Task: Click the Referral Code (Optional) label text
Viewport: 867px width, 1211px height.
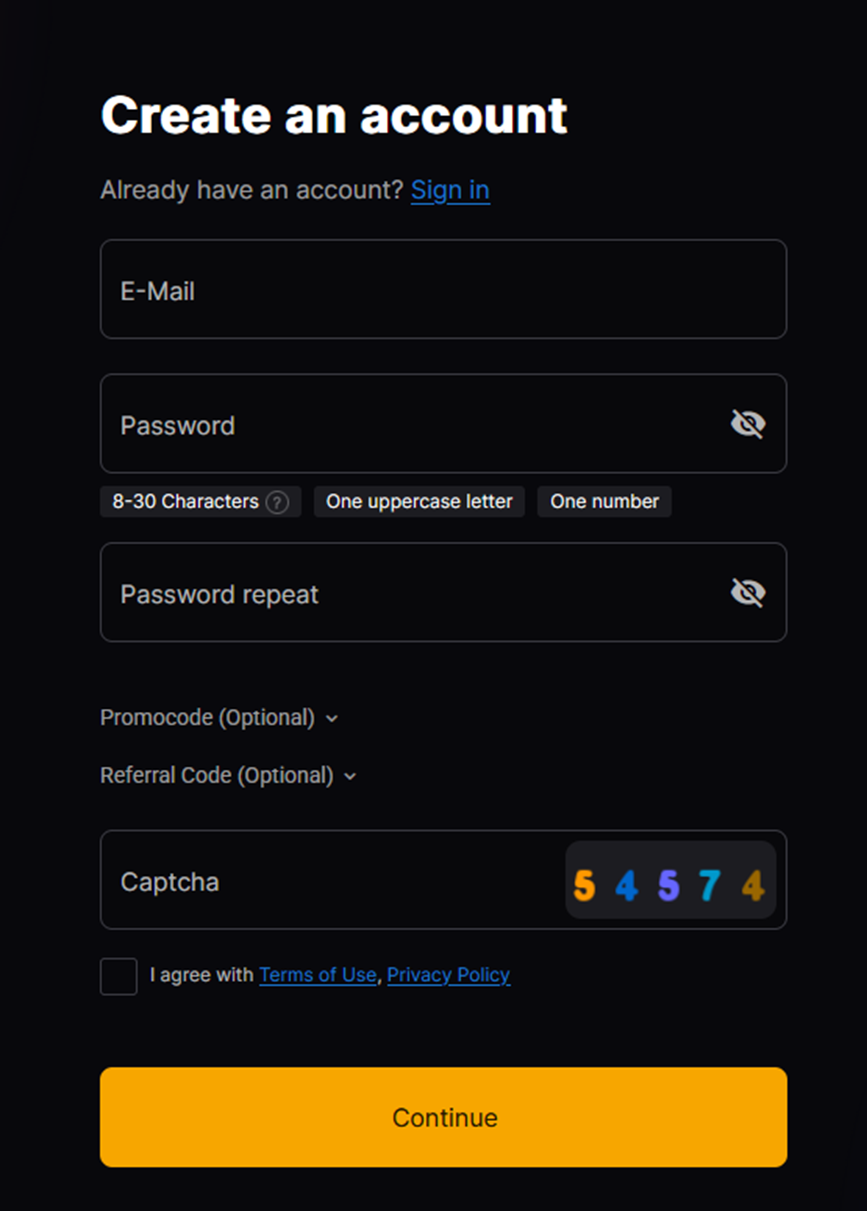Action: pos(216,775)
